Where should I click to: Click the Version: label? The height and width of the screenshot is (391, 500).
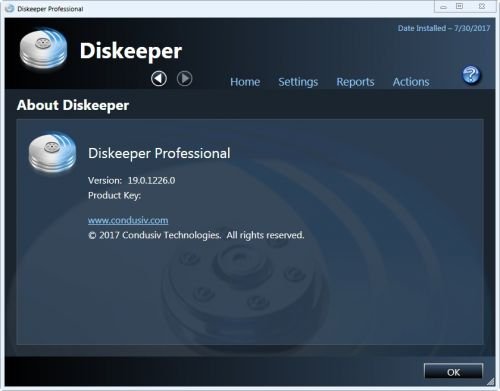(x=105, y=181)
